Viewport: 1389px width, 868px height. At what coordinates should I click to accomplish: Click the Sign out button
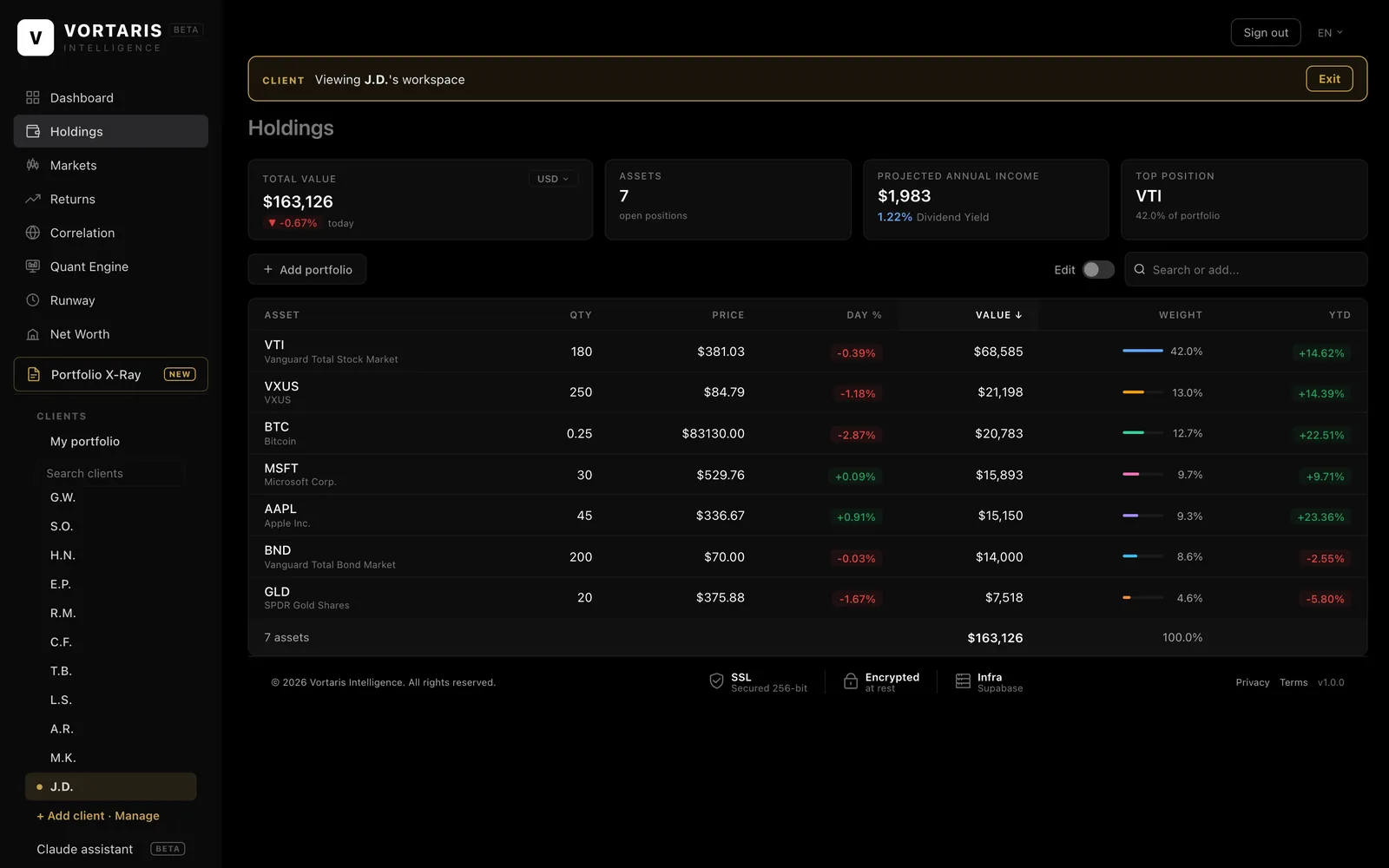click(x=1266, y=32)
